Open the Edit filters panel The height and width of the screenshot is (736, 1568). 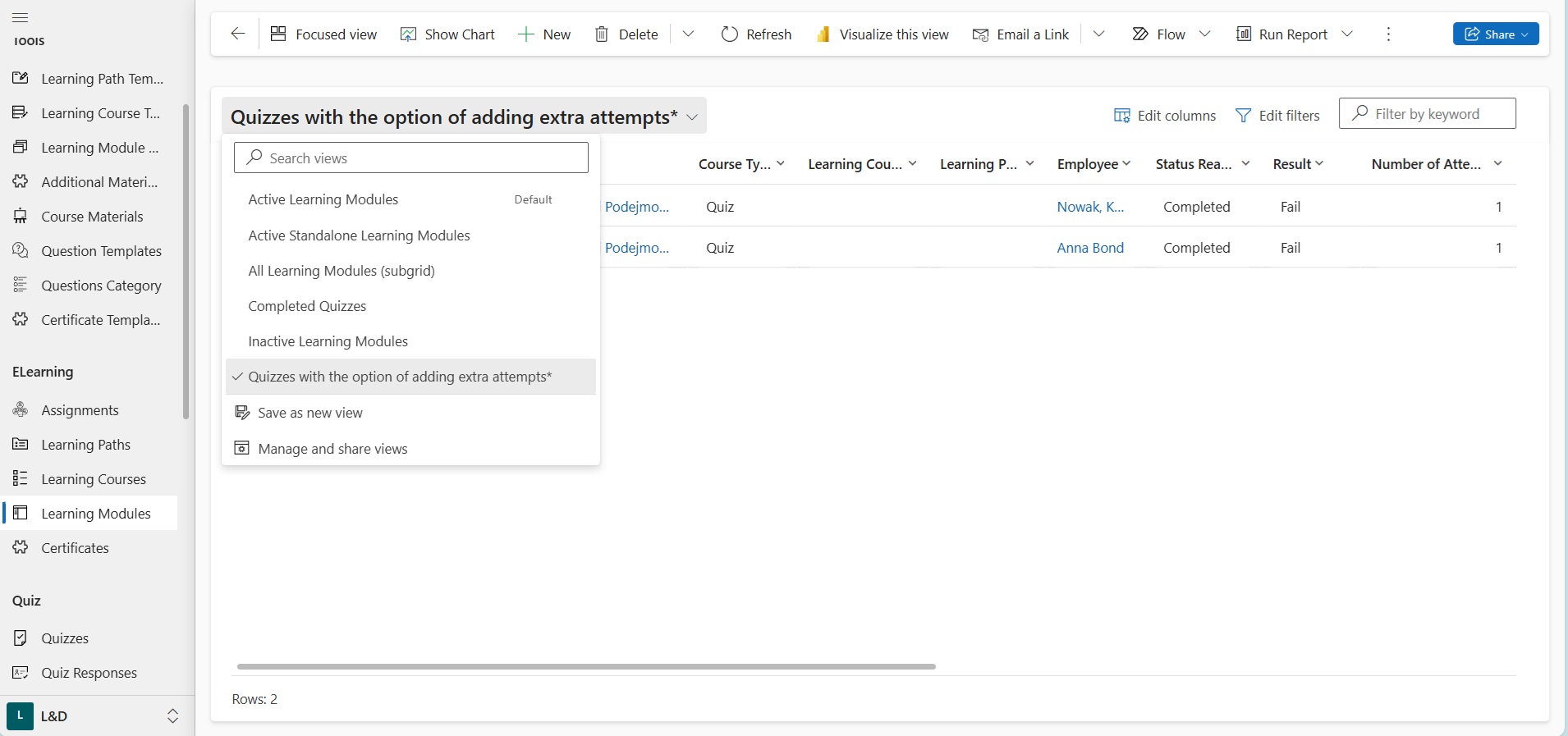[1278, 116]
